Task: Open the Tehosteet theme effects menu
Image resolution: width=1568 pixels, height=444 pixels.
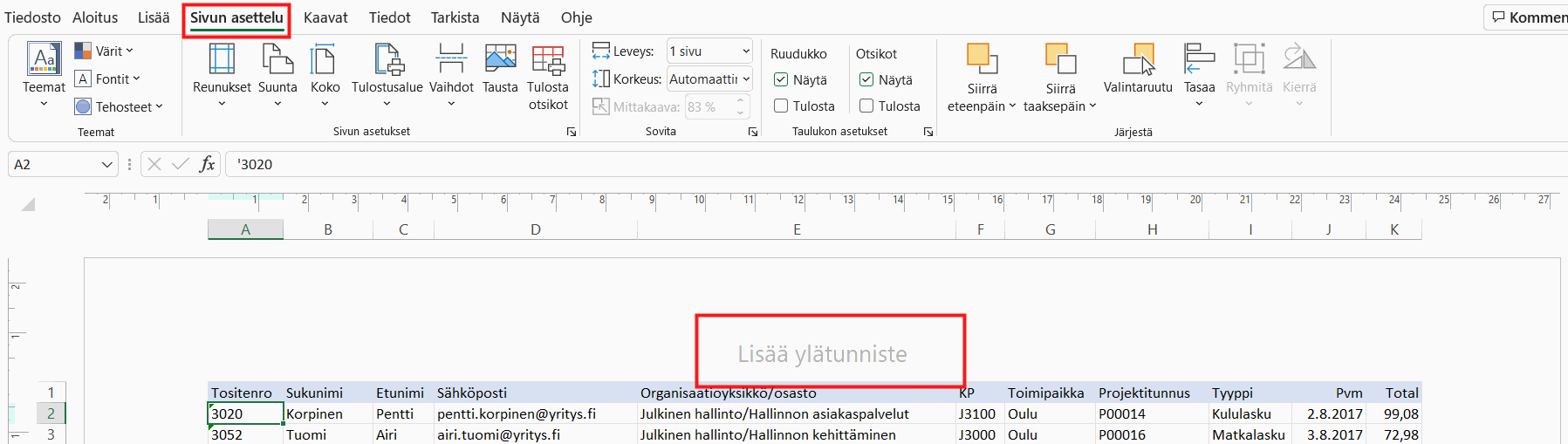Action: click(119, 106)
